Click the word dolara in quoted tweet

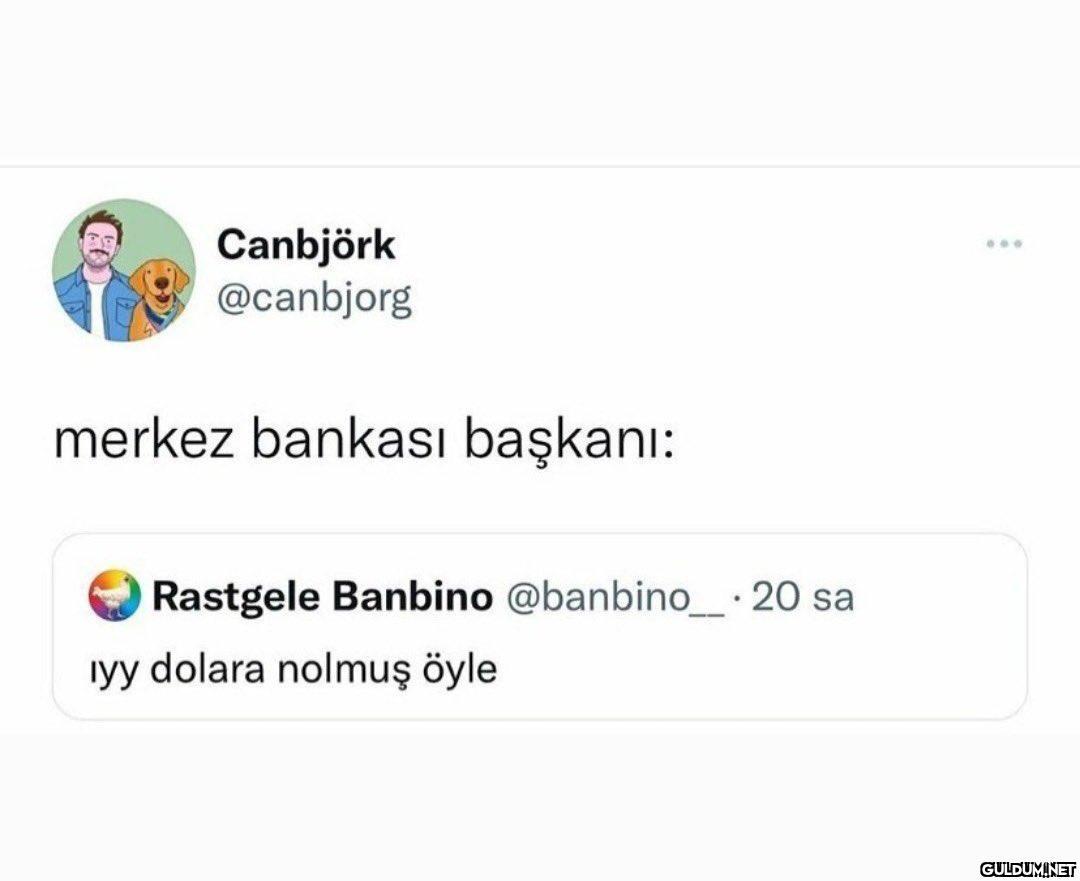pyautogui.click(x=207, y=668)
